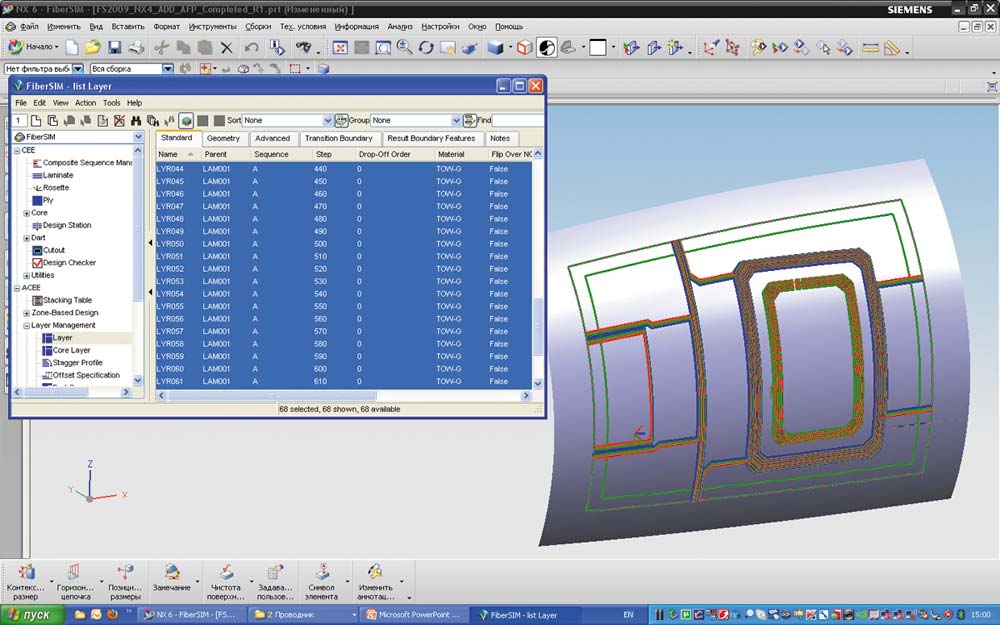This screenshot has height=625, width=1000.
Task: Click the Delete X icon in NX toolbar
Action: (x=226, y=48)
